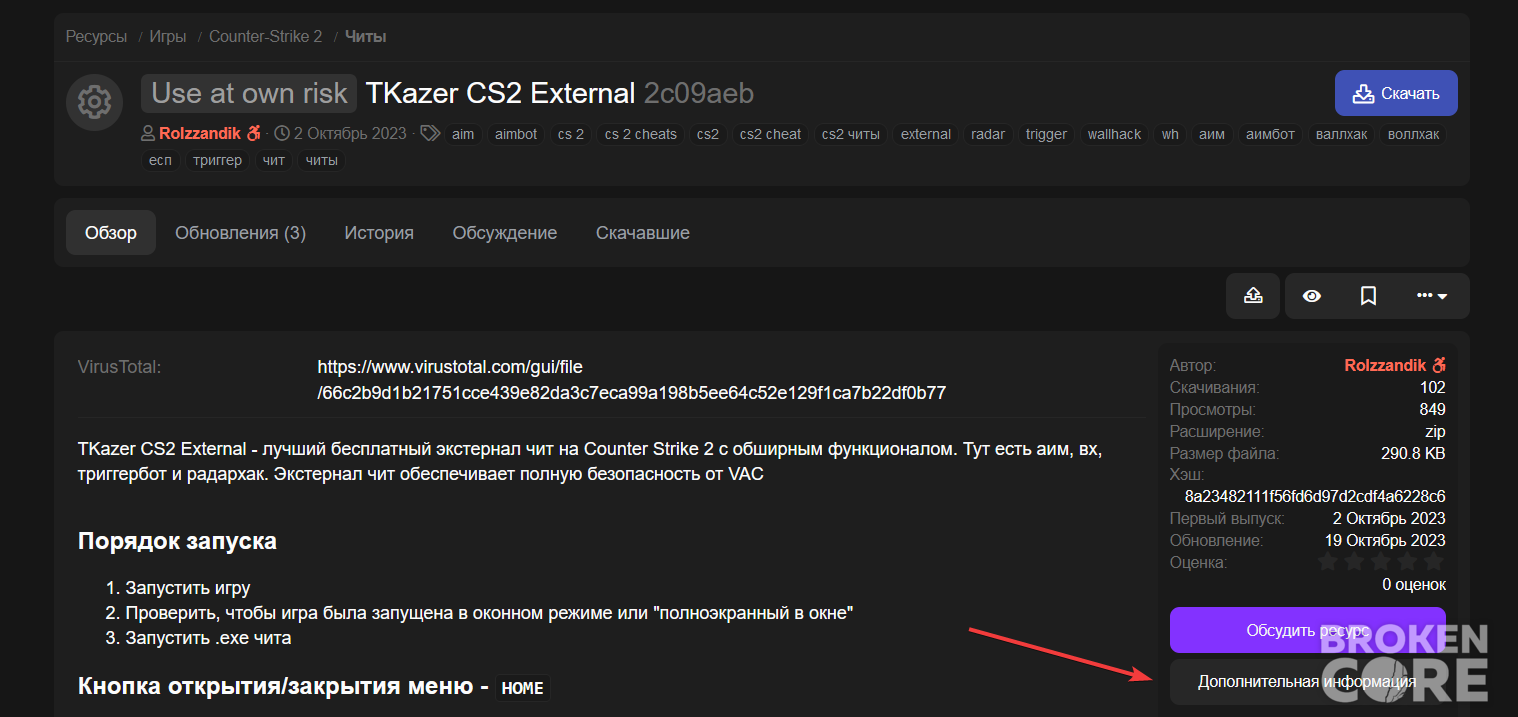Toggle the eye watch icon button
Screen dimensions: 1518x717
1312,296
